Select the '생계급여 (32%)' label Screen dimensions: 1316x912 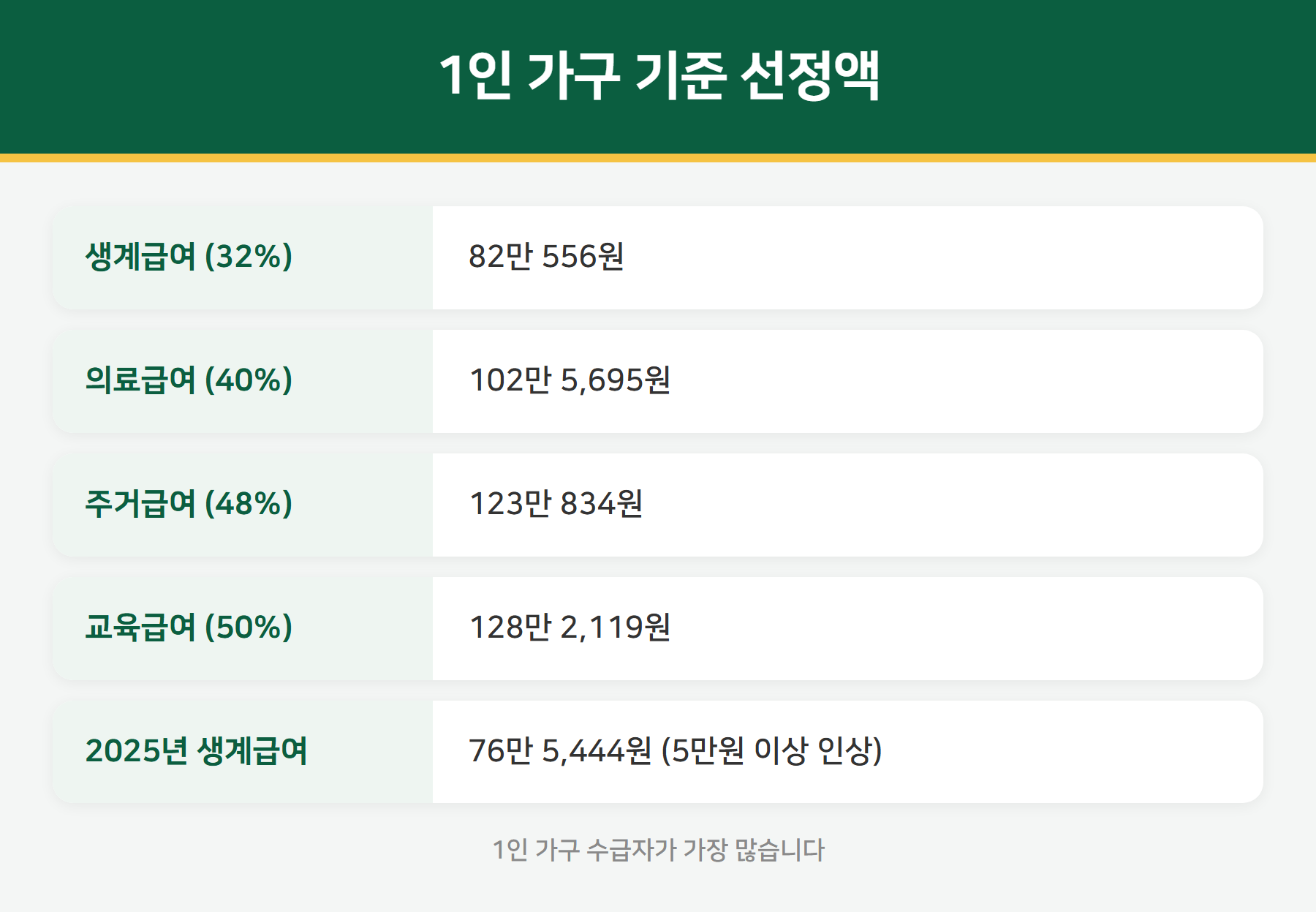[189, 257]
